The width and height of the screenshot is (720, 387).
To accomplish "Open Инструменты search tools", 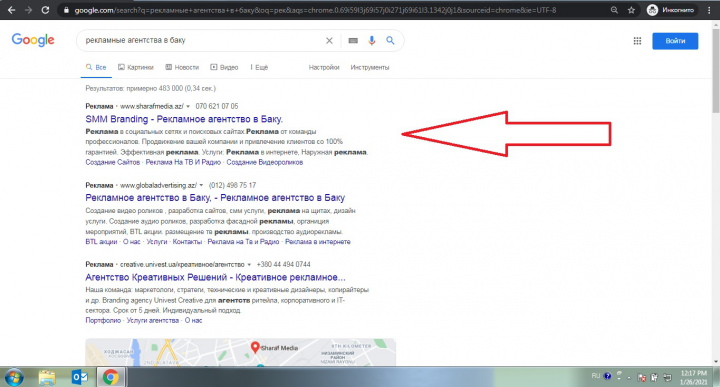I will pos(370,67).
